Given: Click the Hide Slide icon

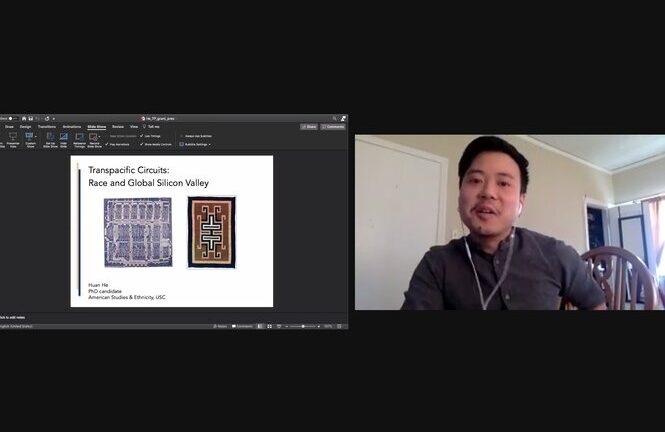Looking at the screenshot, I should [x=63, y=138].
